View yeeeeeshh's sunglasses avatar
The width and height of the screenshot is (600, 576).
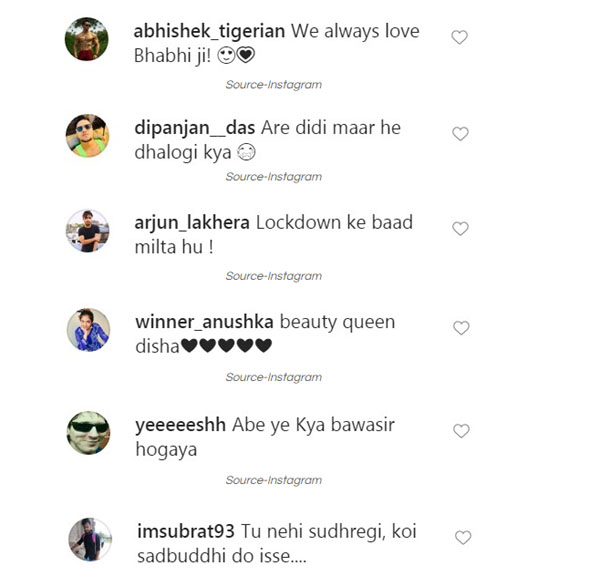tap(88, 433)
